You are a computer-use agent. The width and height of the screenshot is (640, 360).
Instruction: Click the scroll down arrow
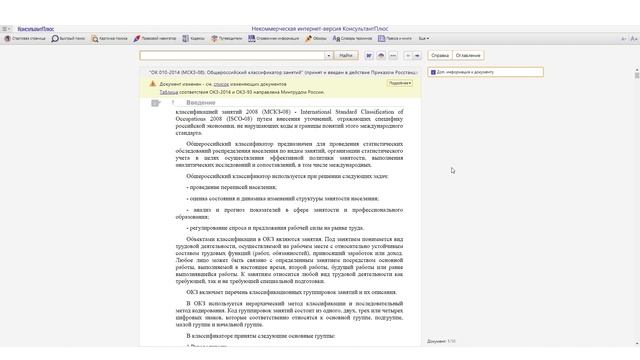coord(637,344)
